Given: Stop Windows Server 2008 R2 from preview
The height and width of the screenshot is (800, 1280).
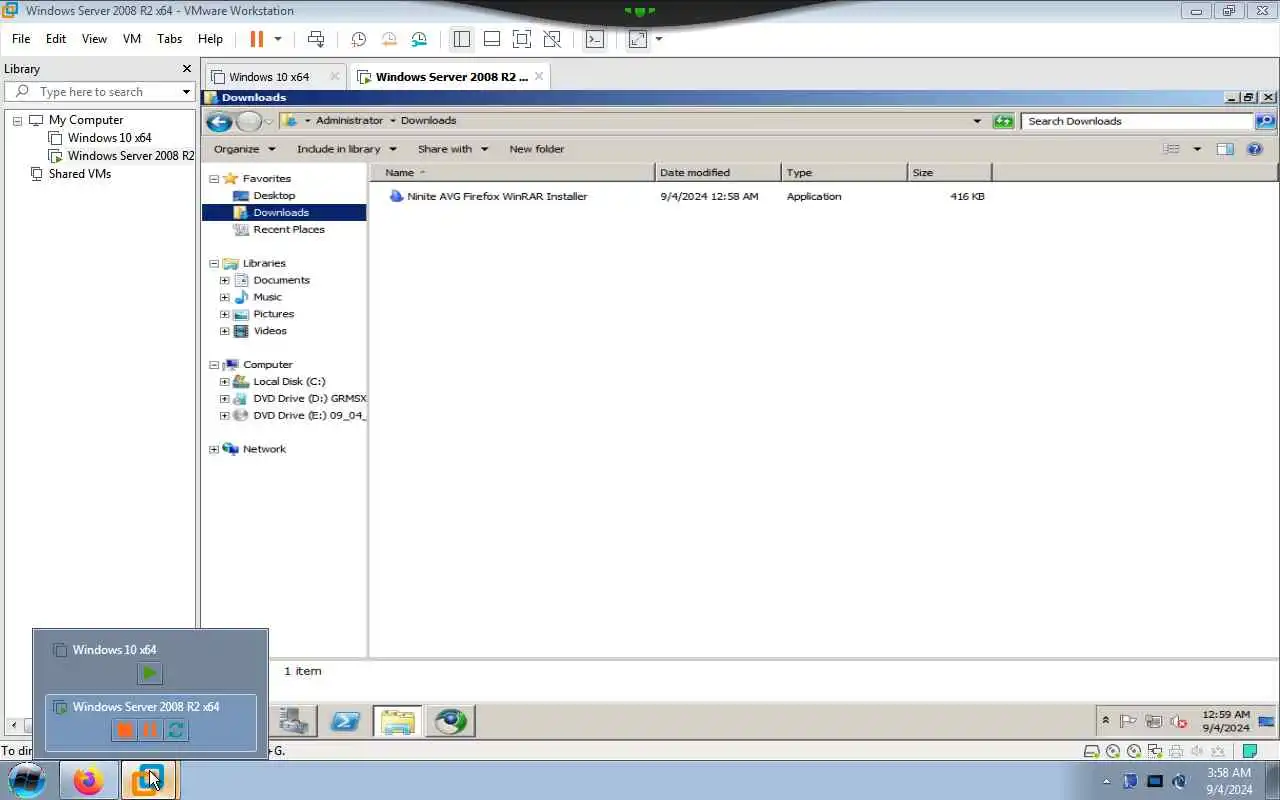Looking at the screenshot, I should click(x=124, y=730).
